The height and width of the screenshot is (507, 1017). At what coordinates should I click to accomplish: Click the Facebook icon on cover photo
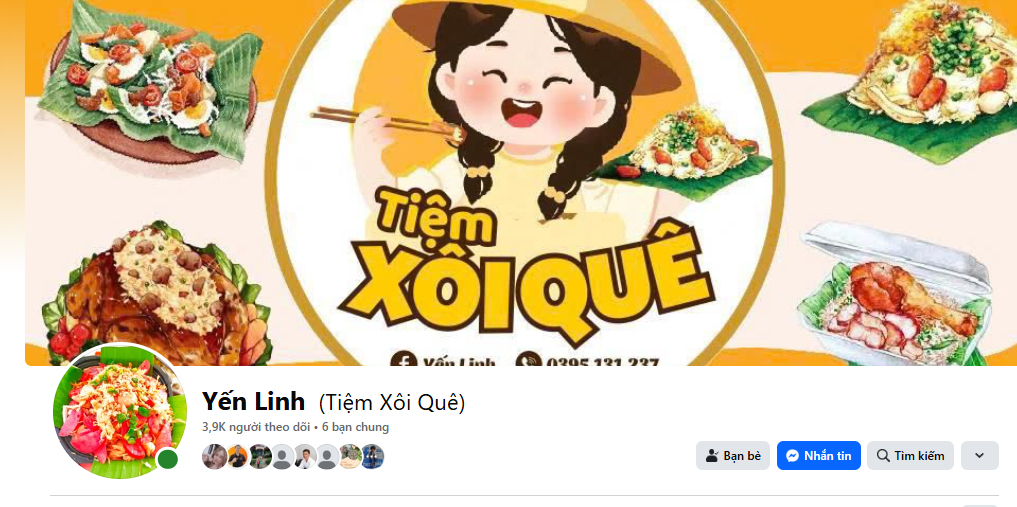[403, 359]
